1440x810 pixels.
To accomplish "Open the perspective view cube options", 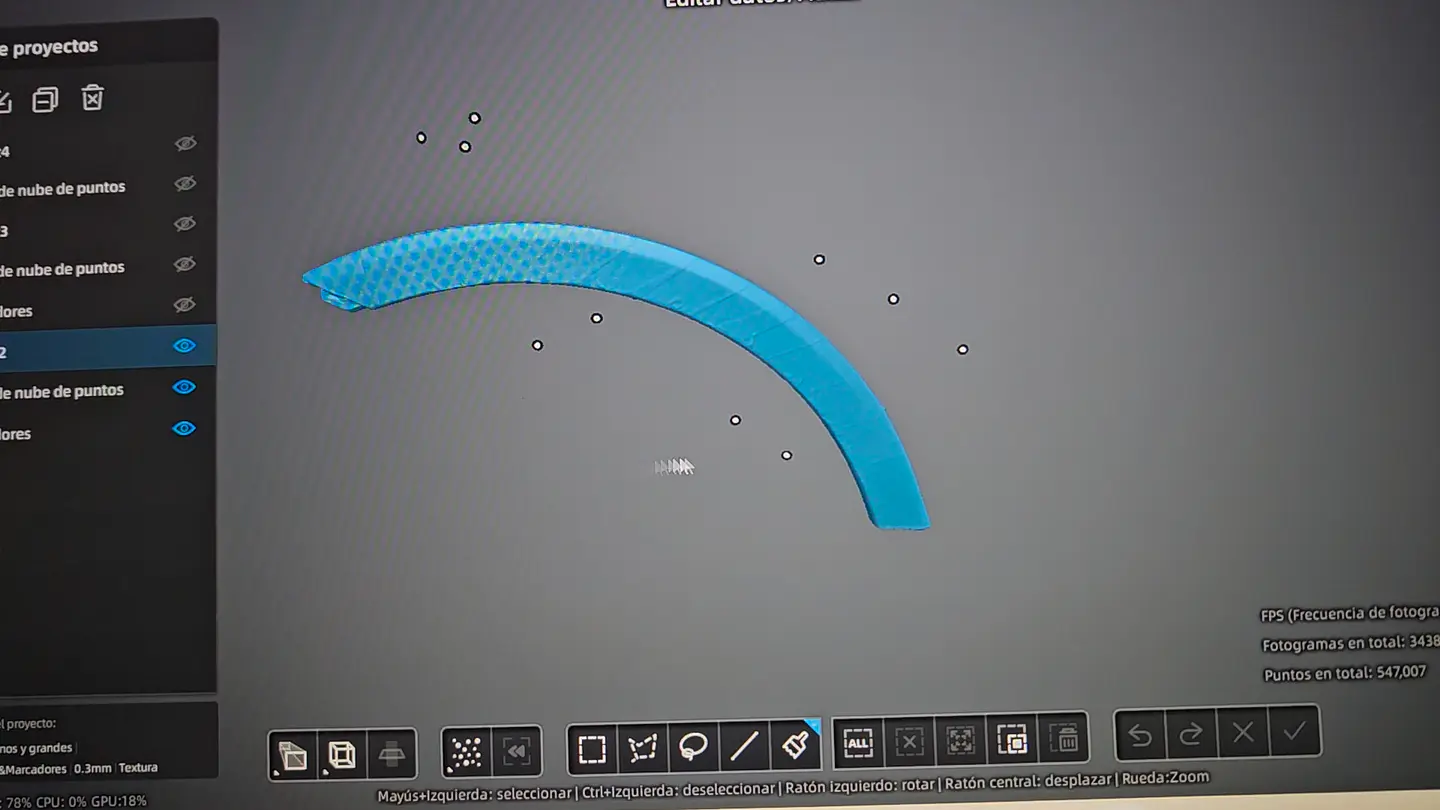I will [x=292, y=755].
